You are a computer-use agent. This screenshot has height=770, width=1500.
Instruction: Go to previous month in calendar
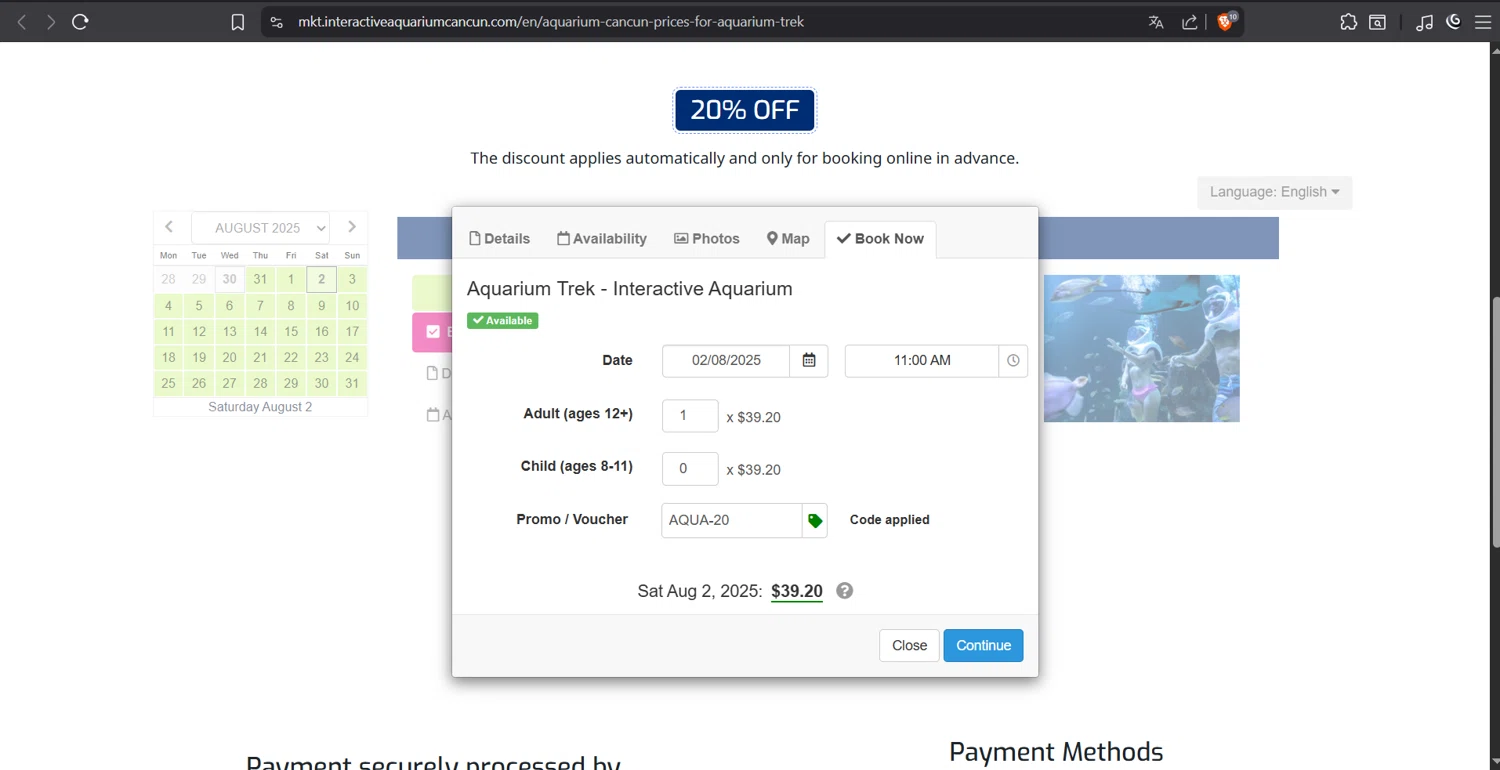point(169,227)
